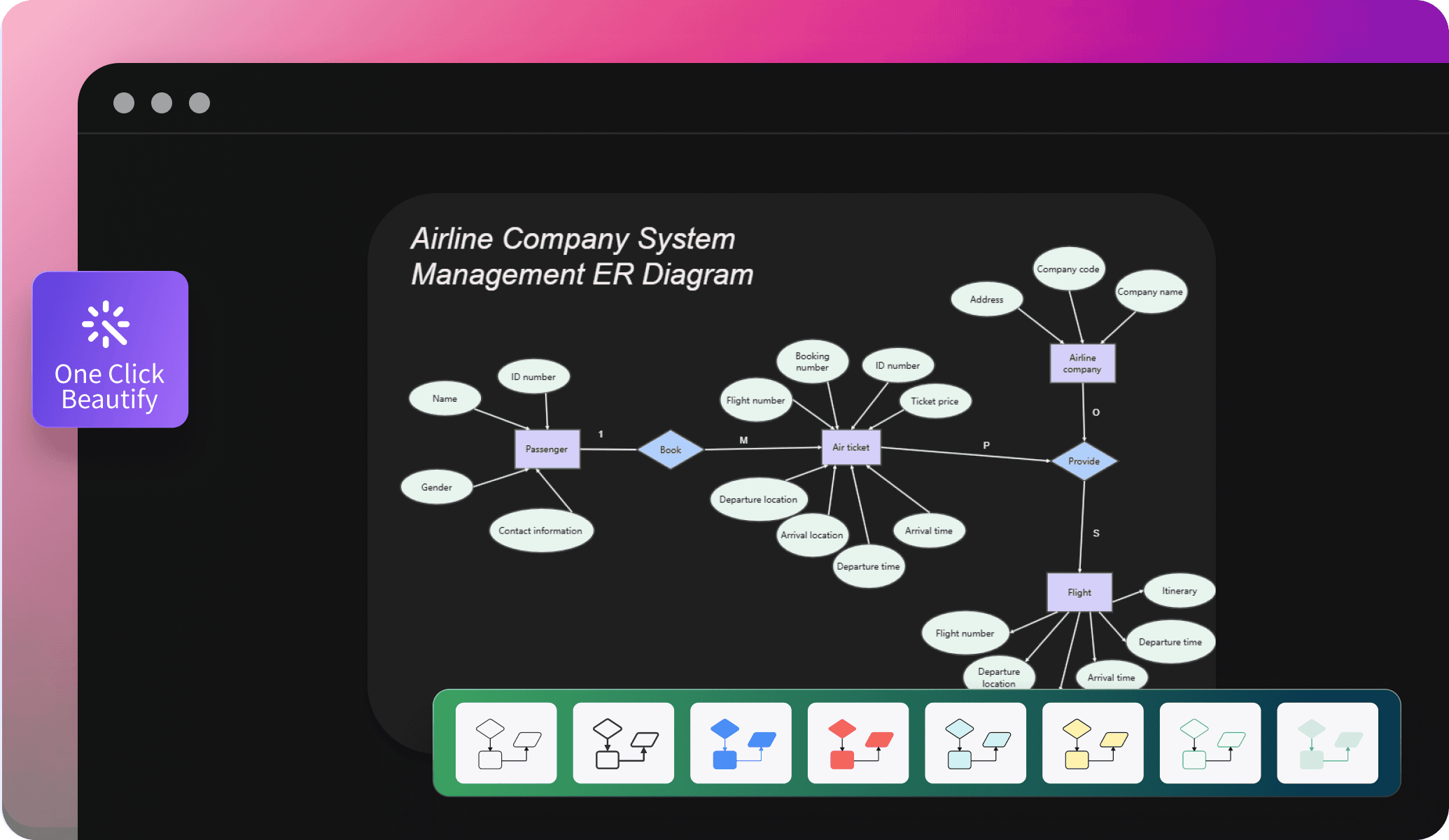Select Flight's Departure time attribute oval

(1170, 642)
